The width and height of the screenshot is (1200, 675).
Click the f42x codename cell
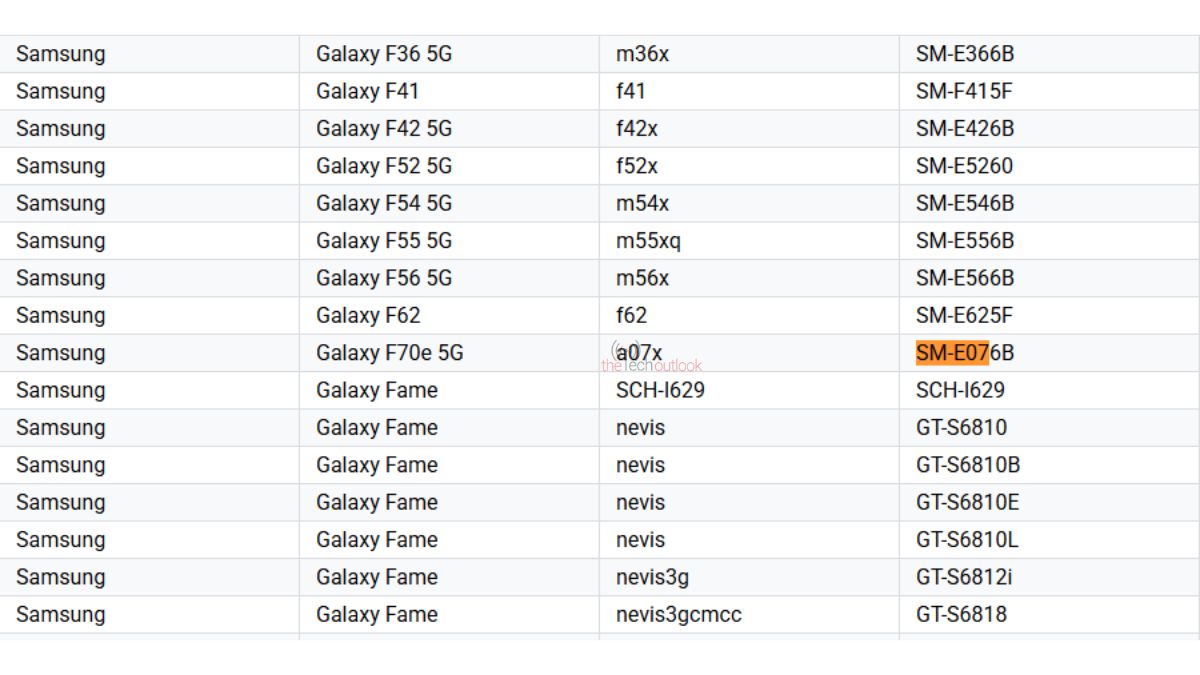click(637, 128)
